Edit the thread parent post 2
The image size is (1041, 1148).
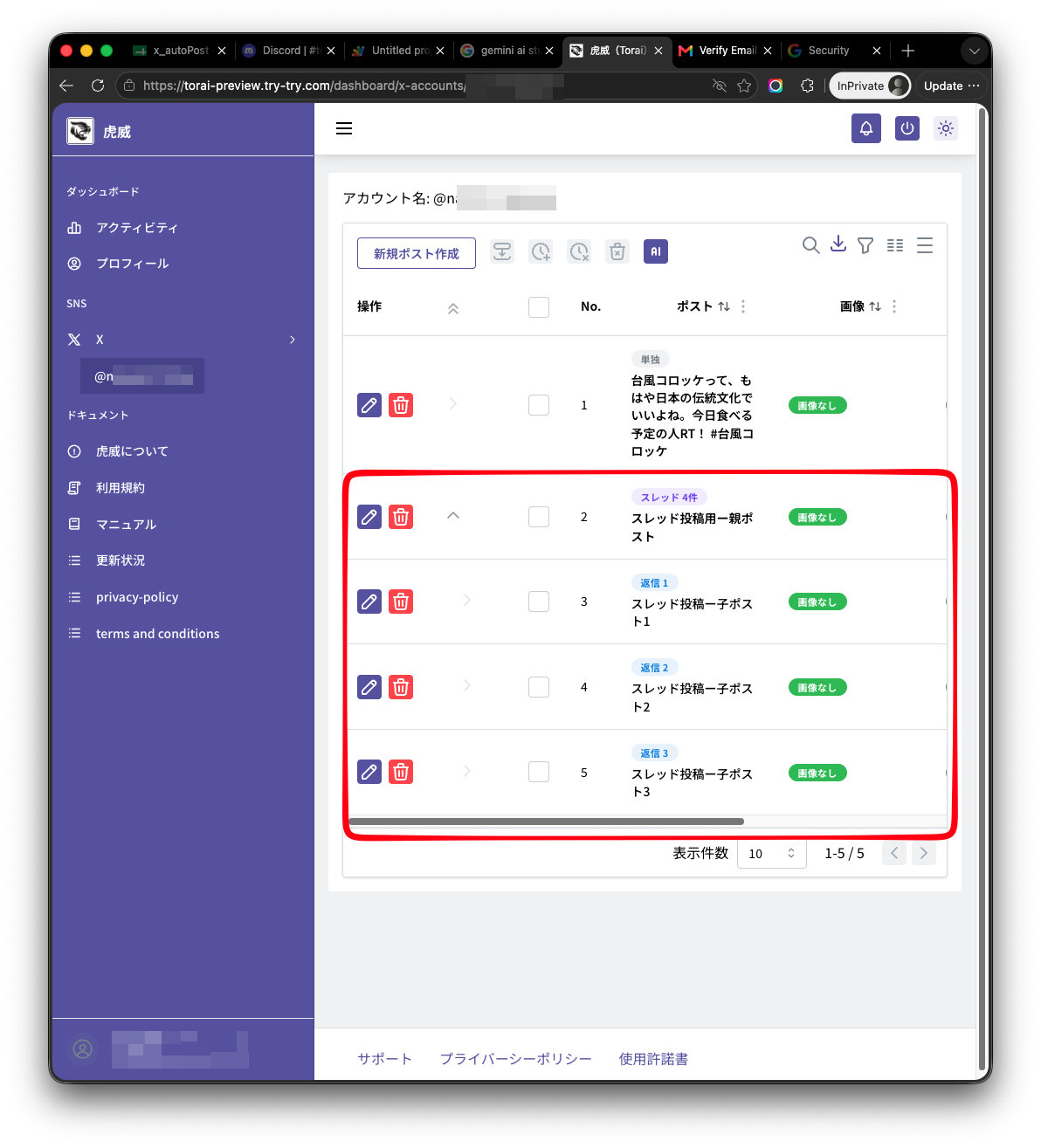pyautogui.click(x=369, y=517)
